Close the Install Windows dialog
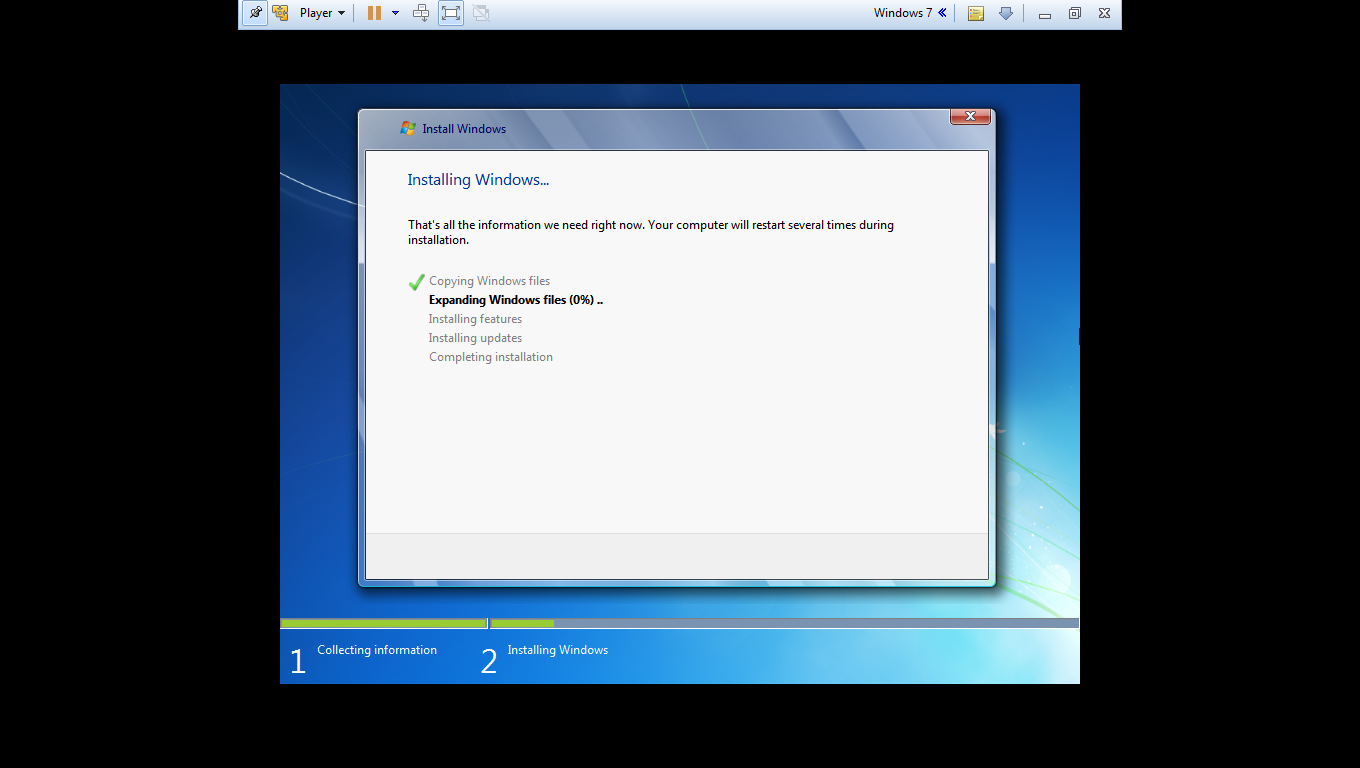The height and width of the screenshot is (768, 1360). tap(970, 117)
